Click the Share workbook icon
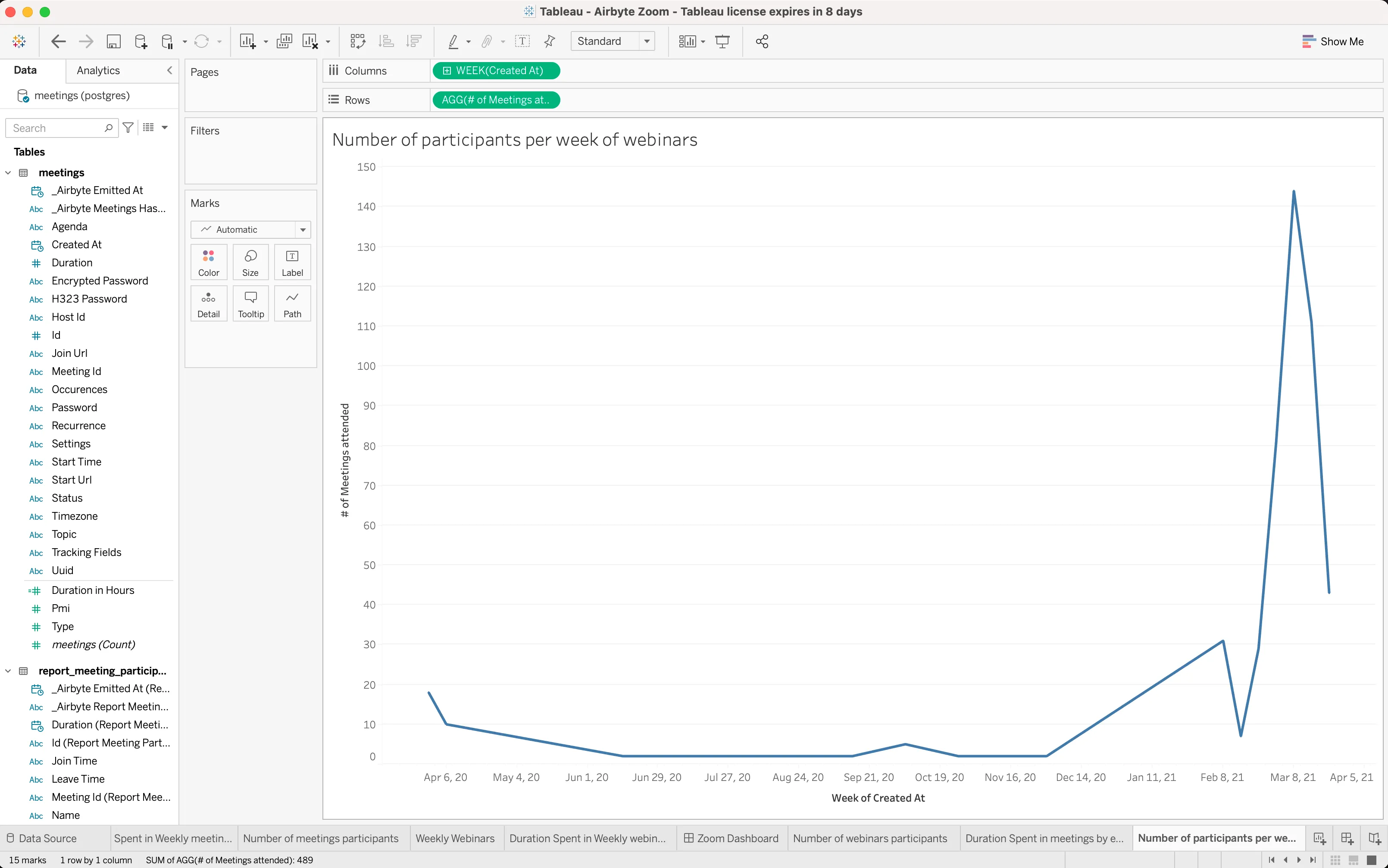1388x868 pixels. point(762,41)
